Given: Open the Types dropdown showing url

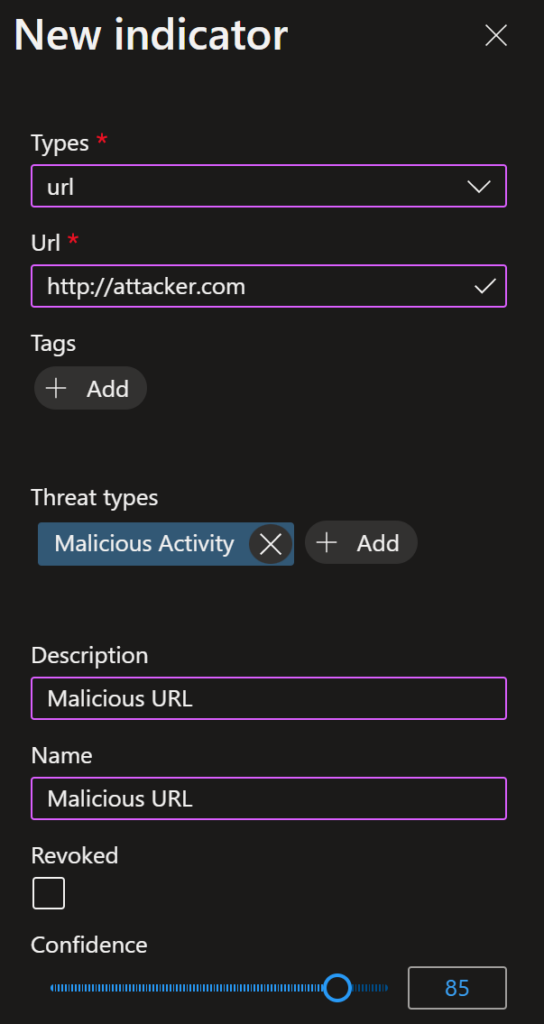Looking at the screenshot, I should (x=268, y=186).
